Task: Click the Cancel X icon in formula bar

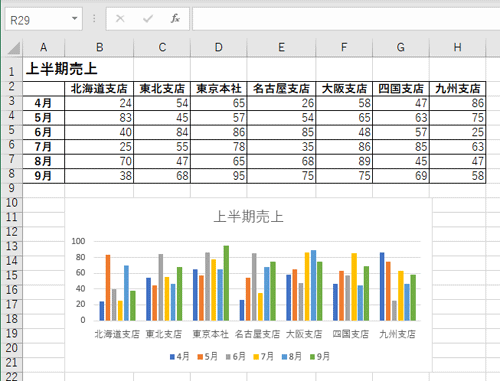Action: 120,19
